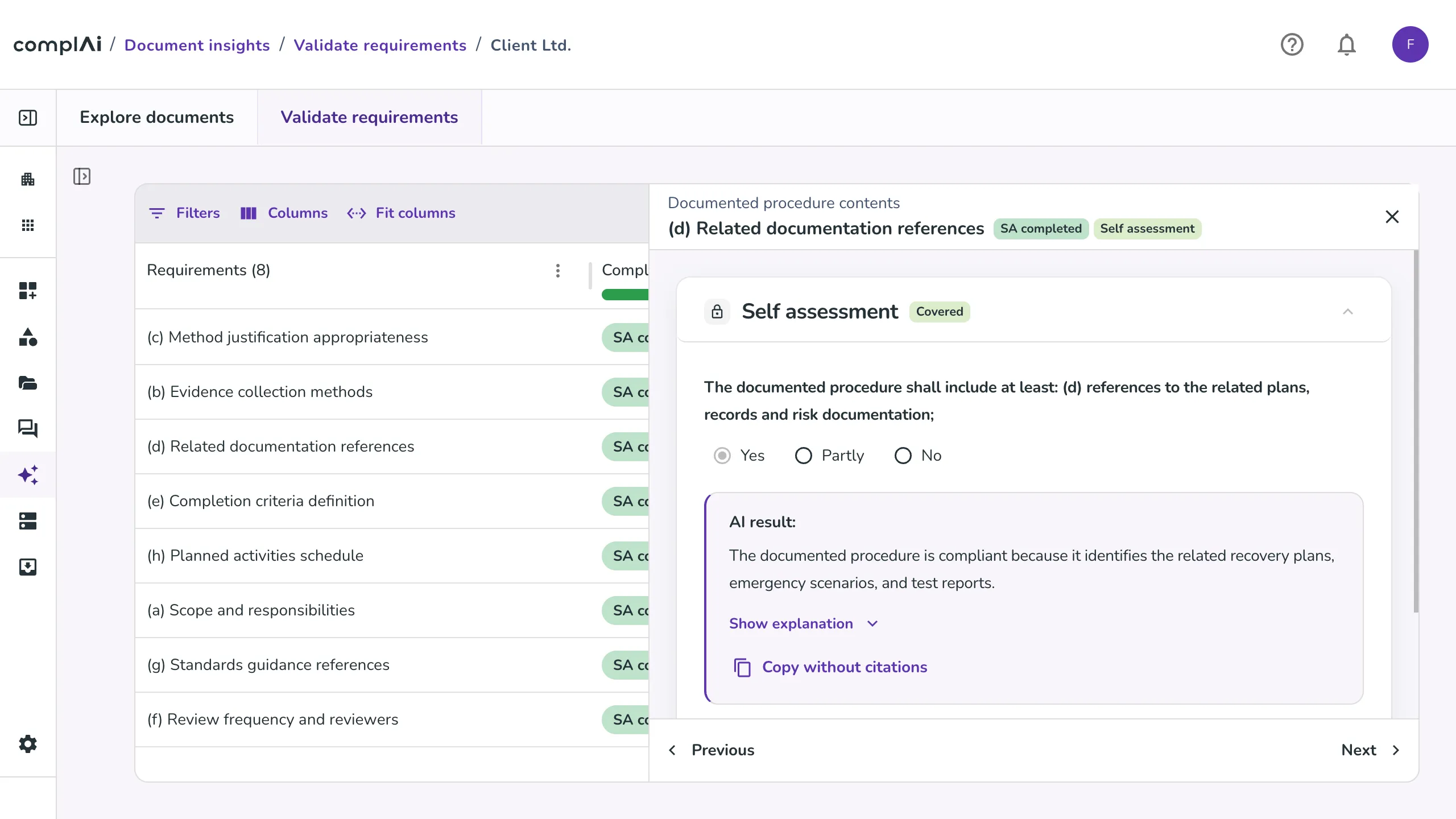Click the detail panel vertical scrollbar

(x=1416, y=431)
